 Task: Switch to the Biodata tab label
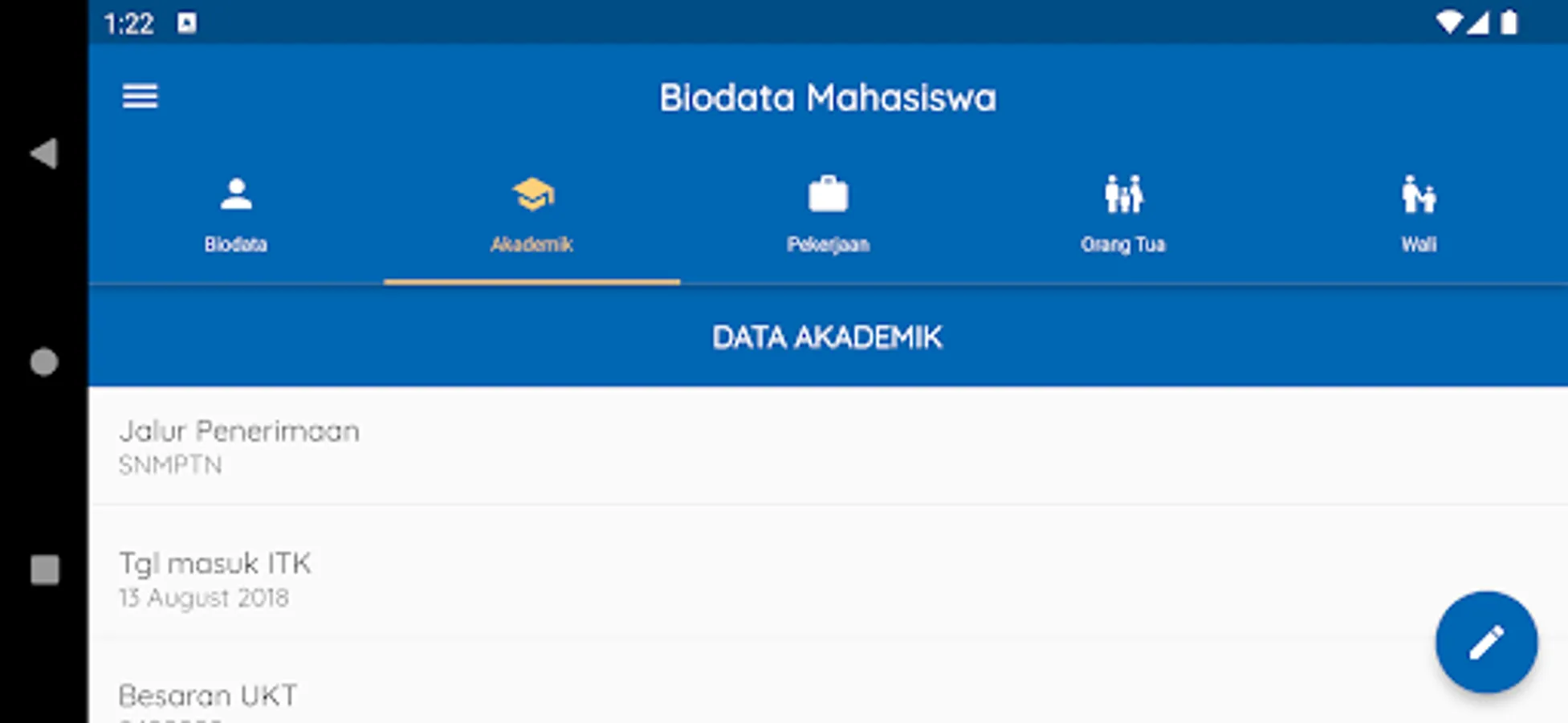pyautogui.click(x=236, y=244)
